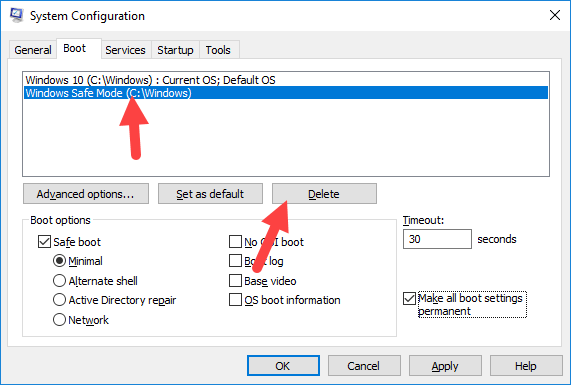Go to the Startup tab
The height and width of the screenshot is (385, 571).
point(175,50)
